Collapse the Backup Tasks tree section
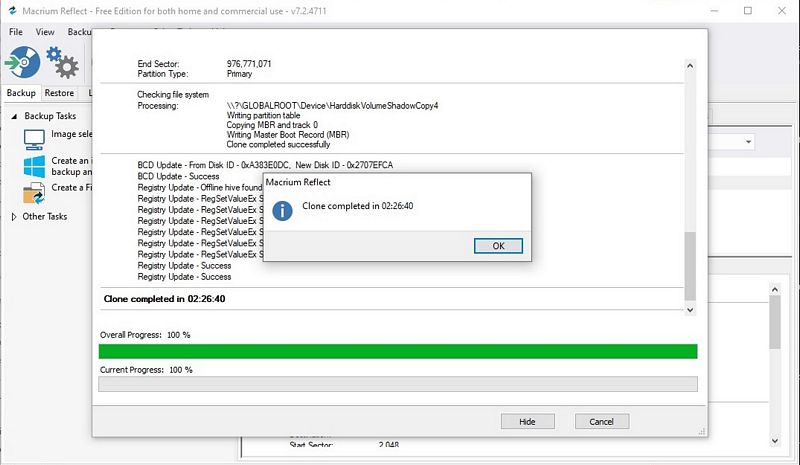Viewport: 800px width, 465px height. coord(14,116)
